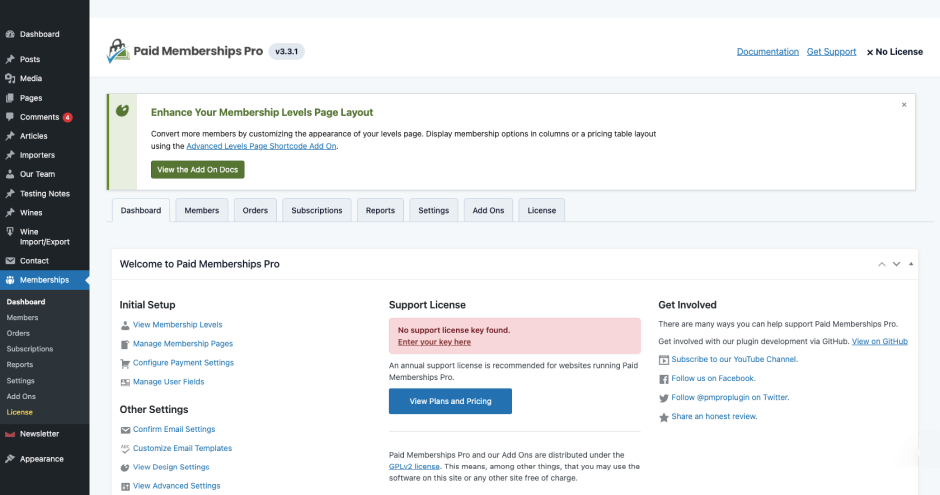Open the View on GitHub link
This screenshot has height=495, width=940.
coord(879,342)
